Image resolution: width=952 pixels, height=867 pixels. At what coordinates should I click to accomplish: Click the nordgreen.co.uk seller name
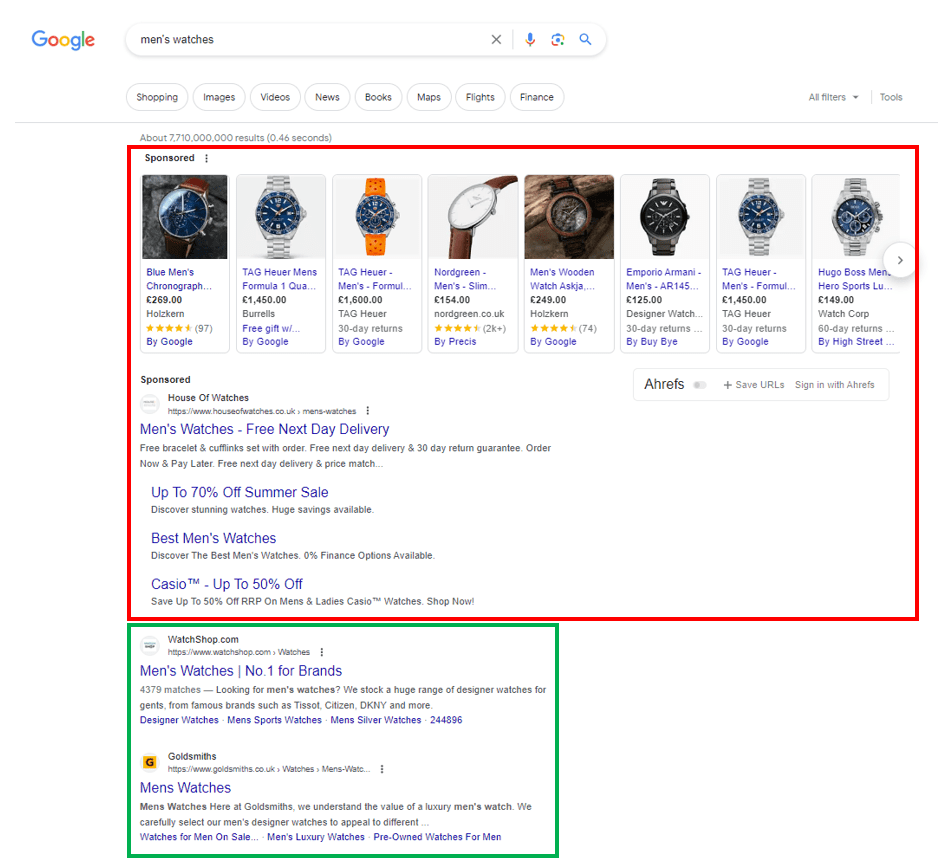click(x=469, y=314)
